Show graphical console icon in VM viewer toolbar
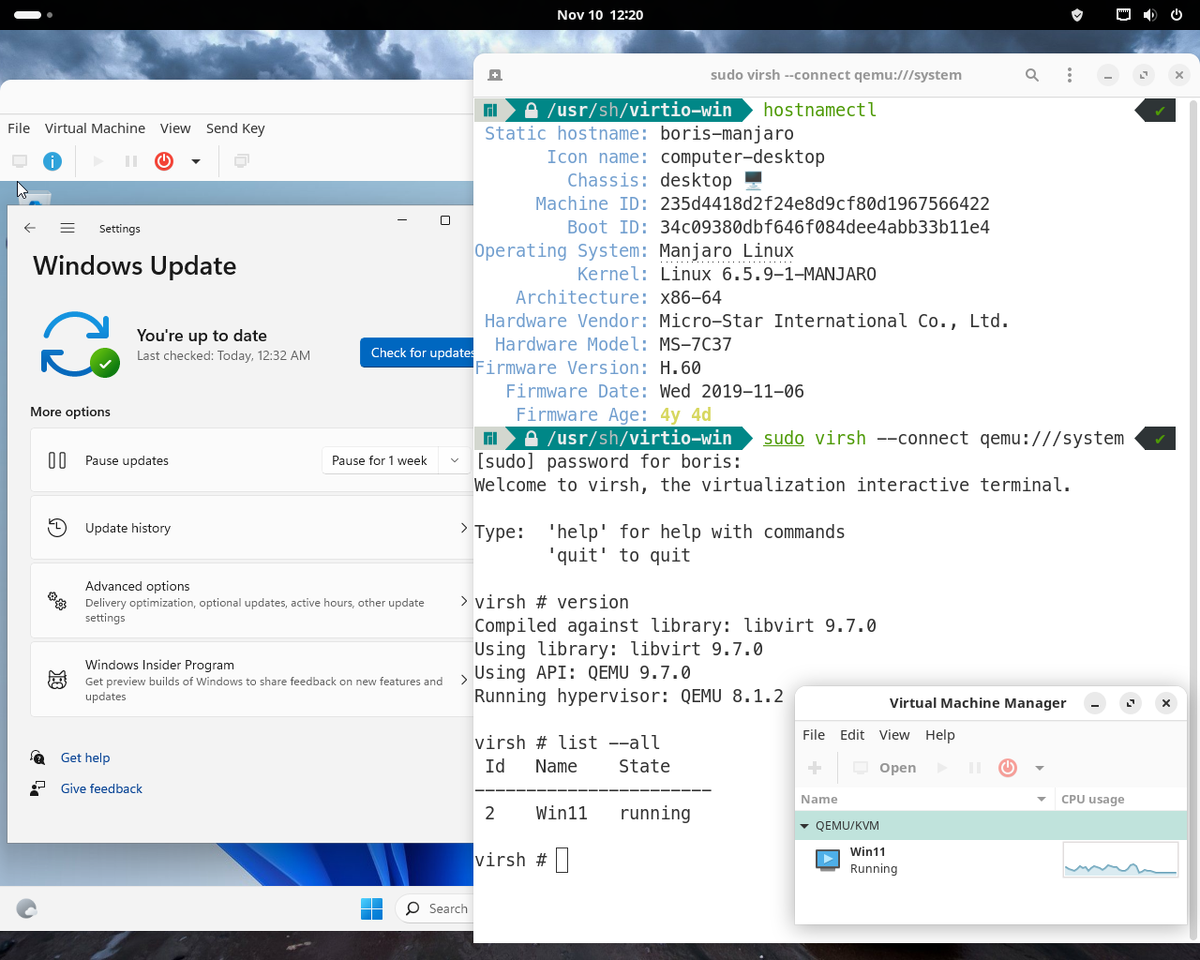 pos(19,161)
